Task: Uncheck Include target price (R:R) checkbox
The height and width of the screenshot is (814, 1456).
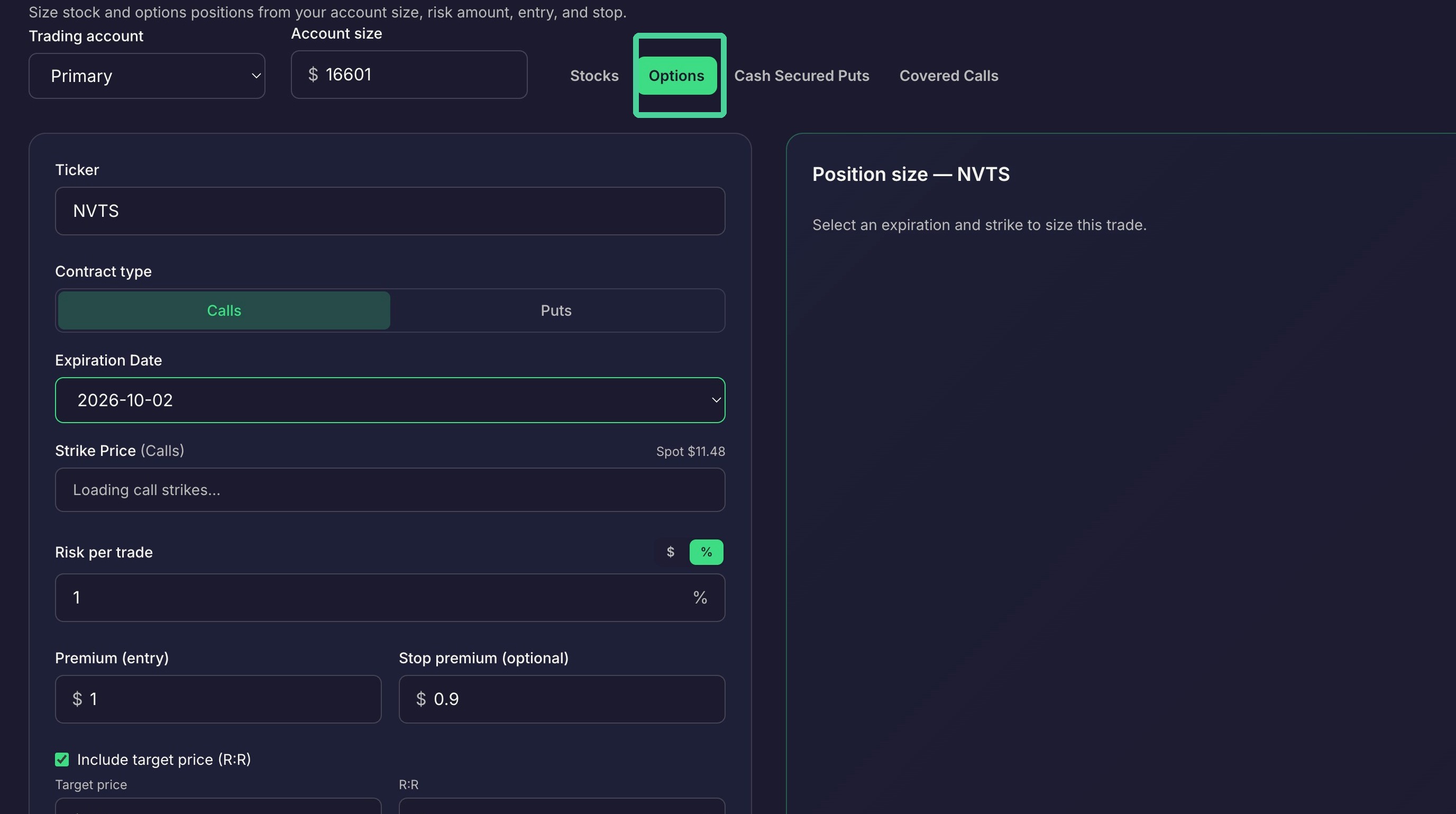Action: pyautogui.click(x=62, y=759)
